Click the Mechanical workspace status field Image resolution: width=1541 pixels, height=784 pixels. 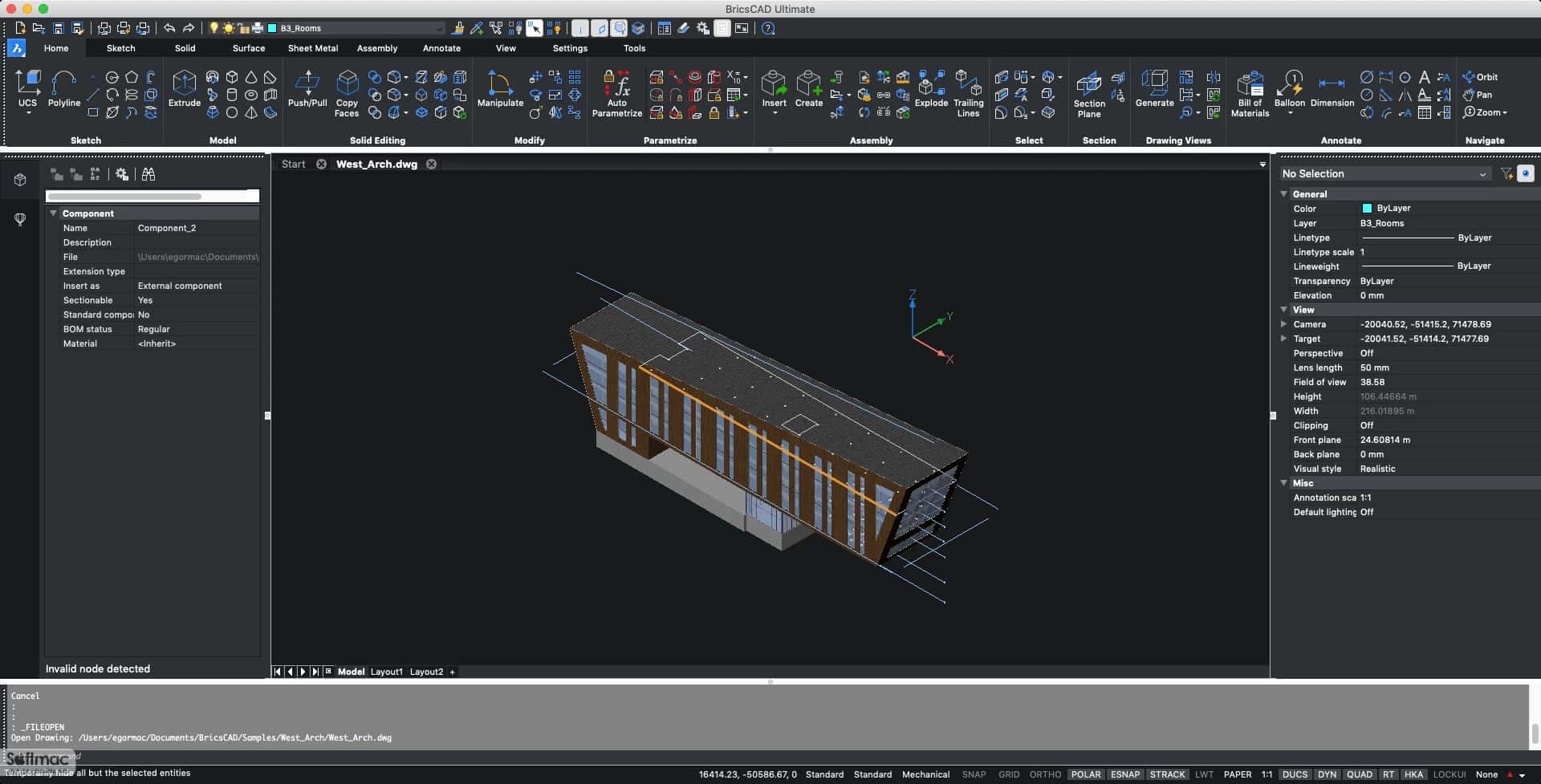point(925,774)
